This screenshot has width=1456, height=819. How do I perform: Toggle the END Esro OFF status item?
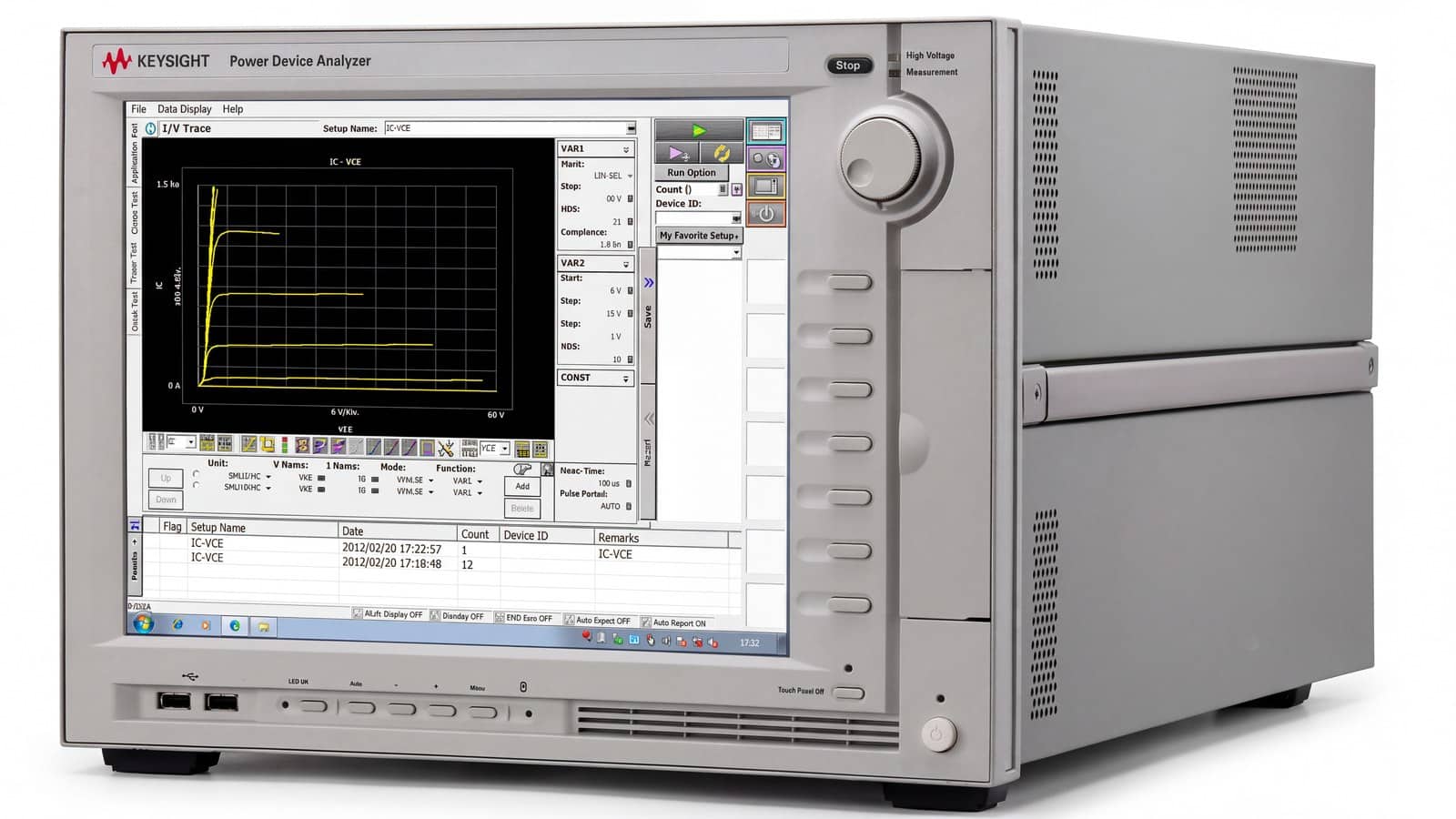523,618
